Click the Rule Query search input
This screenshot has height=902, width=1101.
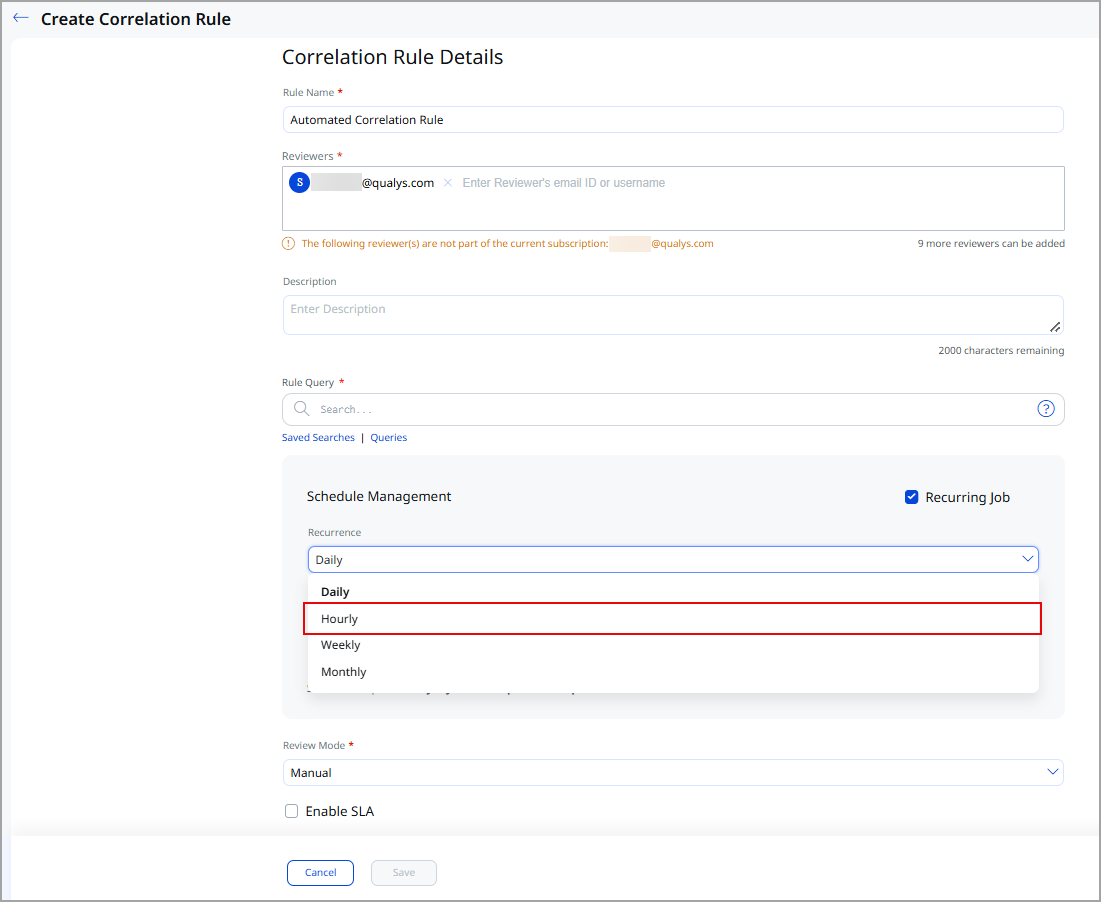pyautogui.click(x=673, y=409)
